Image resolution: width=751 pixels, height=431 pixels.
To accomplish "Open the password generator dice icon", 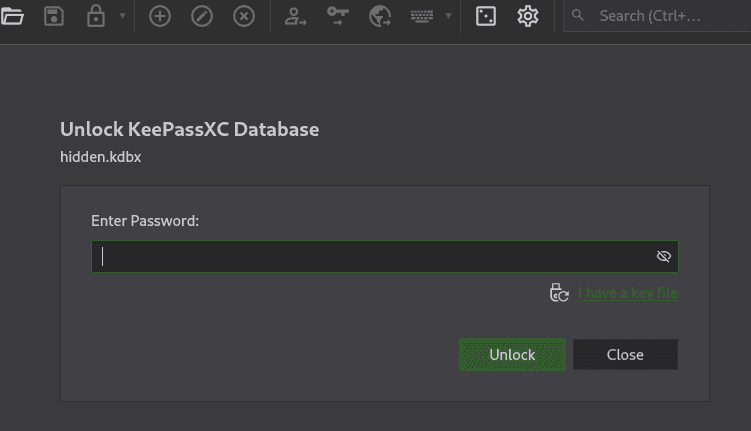I will click(x=486, y=16).
